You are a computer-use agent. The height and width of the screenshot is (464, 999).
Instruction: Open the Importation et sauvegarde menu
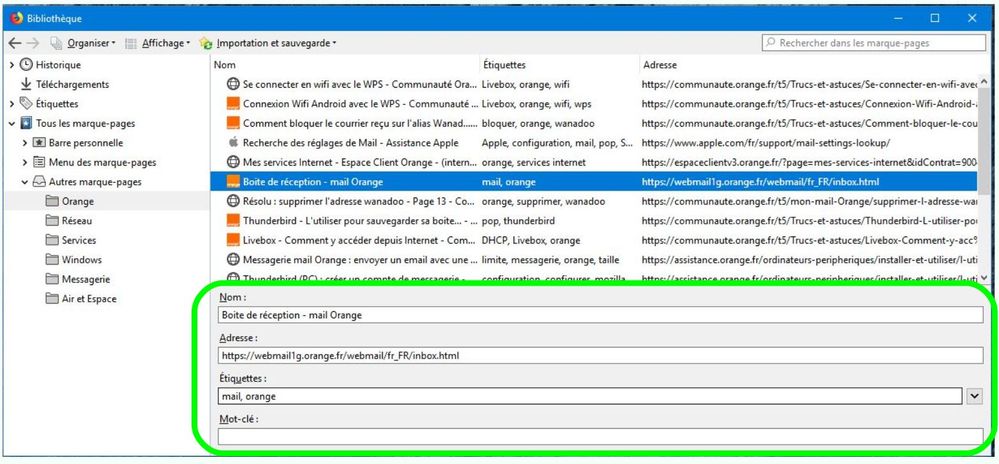[x=268, y=43]
